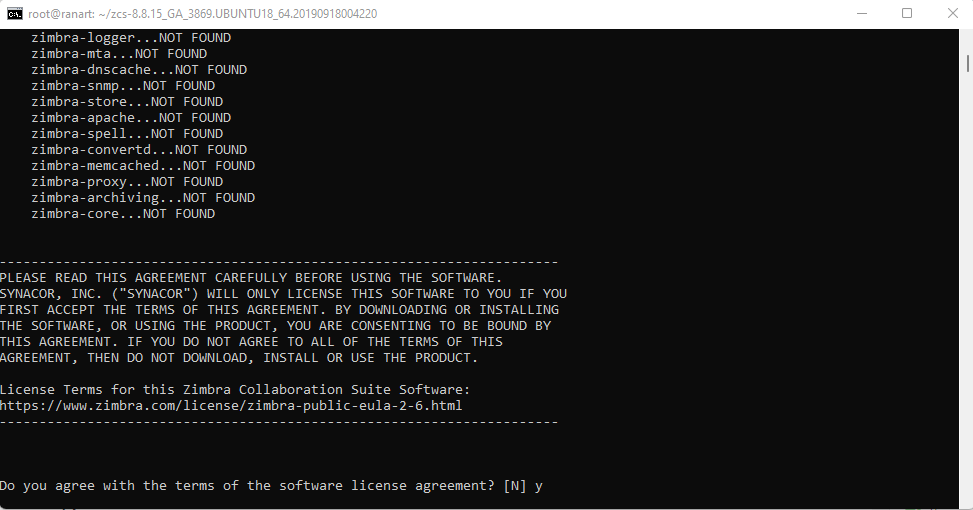Close the terminal window
Image resolution: width=973 pixels, height=510 pixels.
click(x=953, y=14)
